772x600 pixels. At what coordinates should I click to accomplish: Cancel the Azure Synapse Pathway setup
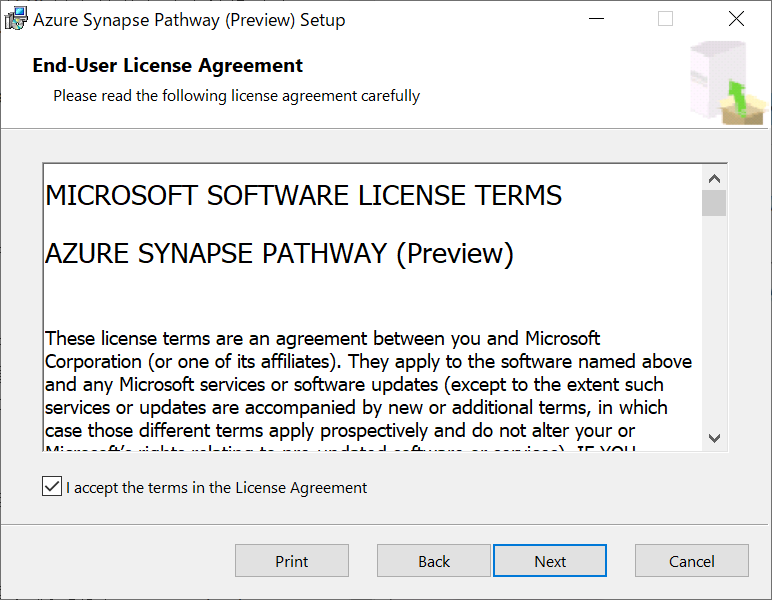pos(692,561)
